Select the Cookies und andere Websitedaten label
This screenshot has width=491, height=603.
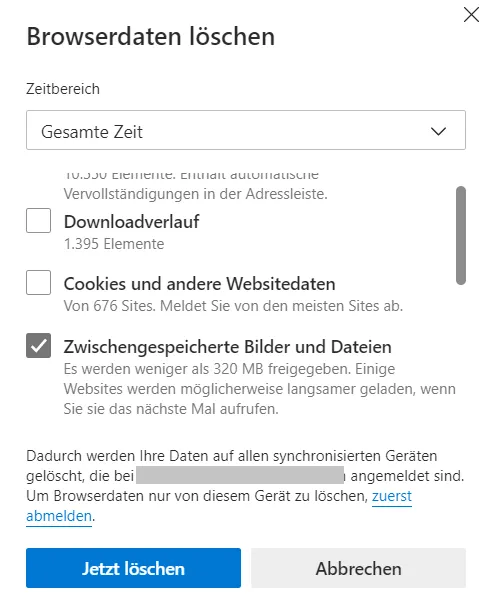200,284
